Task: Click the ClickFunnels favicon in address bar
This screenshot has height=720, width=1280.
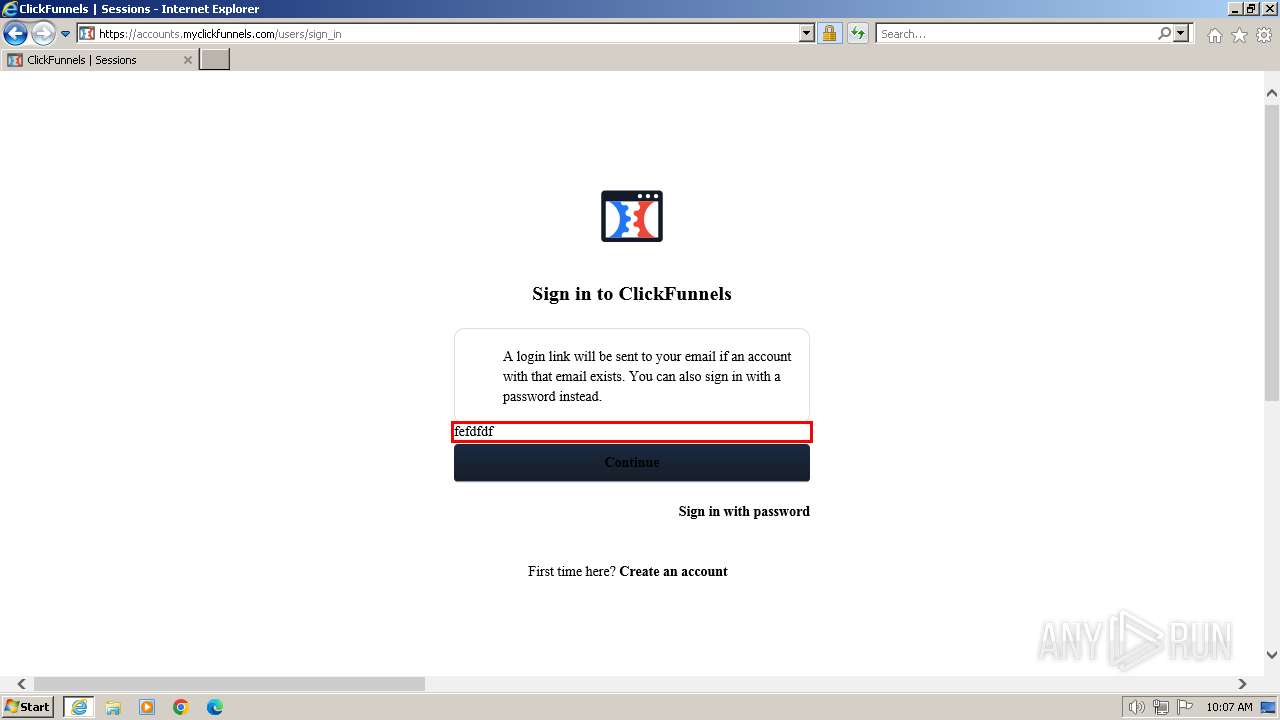Action: (87, 34)
